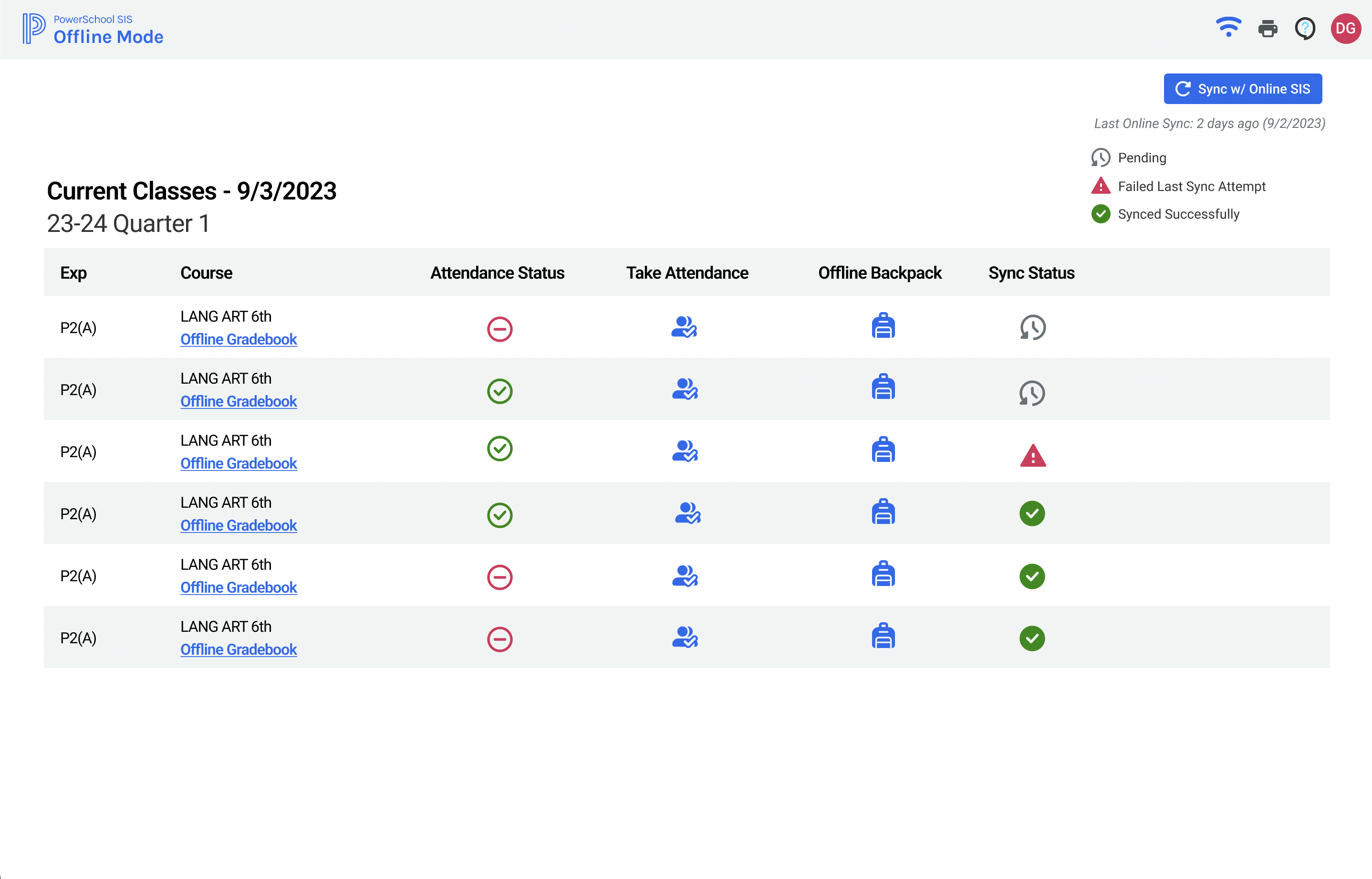Click the pending sync icon on the second row
Viewport: 1372px width, 879px height.
click(1031, 393)
